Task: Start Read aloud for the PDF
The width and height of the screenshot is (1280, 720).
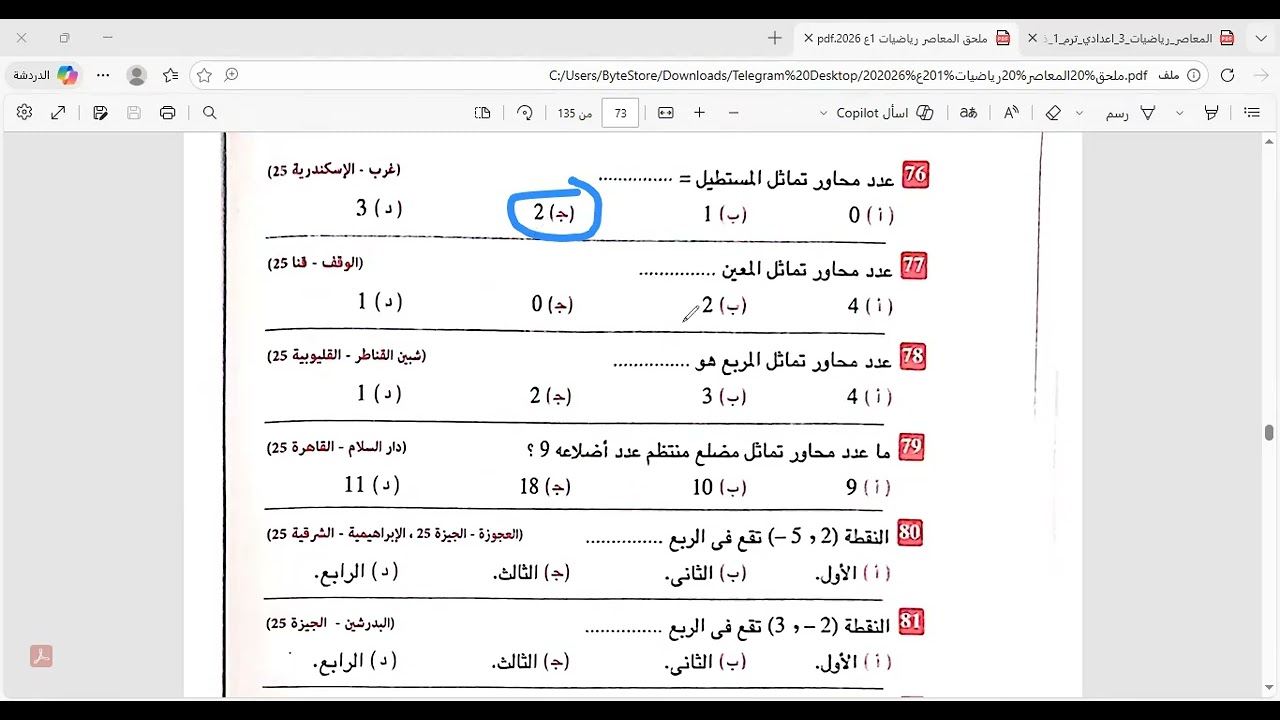Action: (x=1011, y=113)
